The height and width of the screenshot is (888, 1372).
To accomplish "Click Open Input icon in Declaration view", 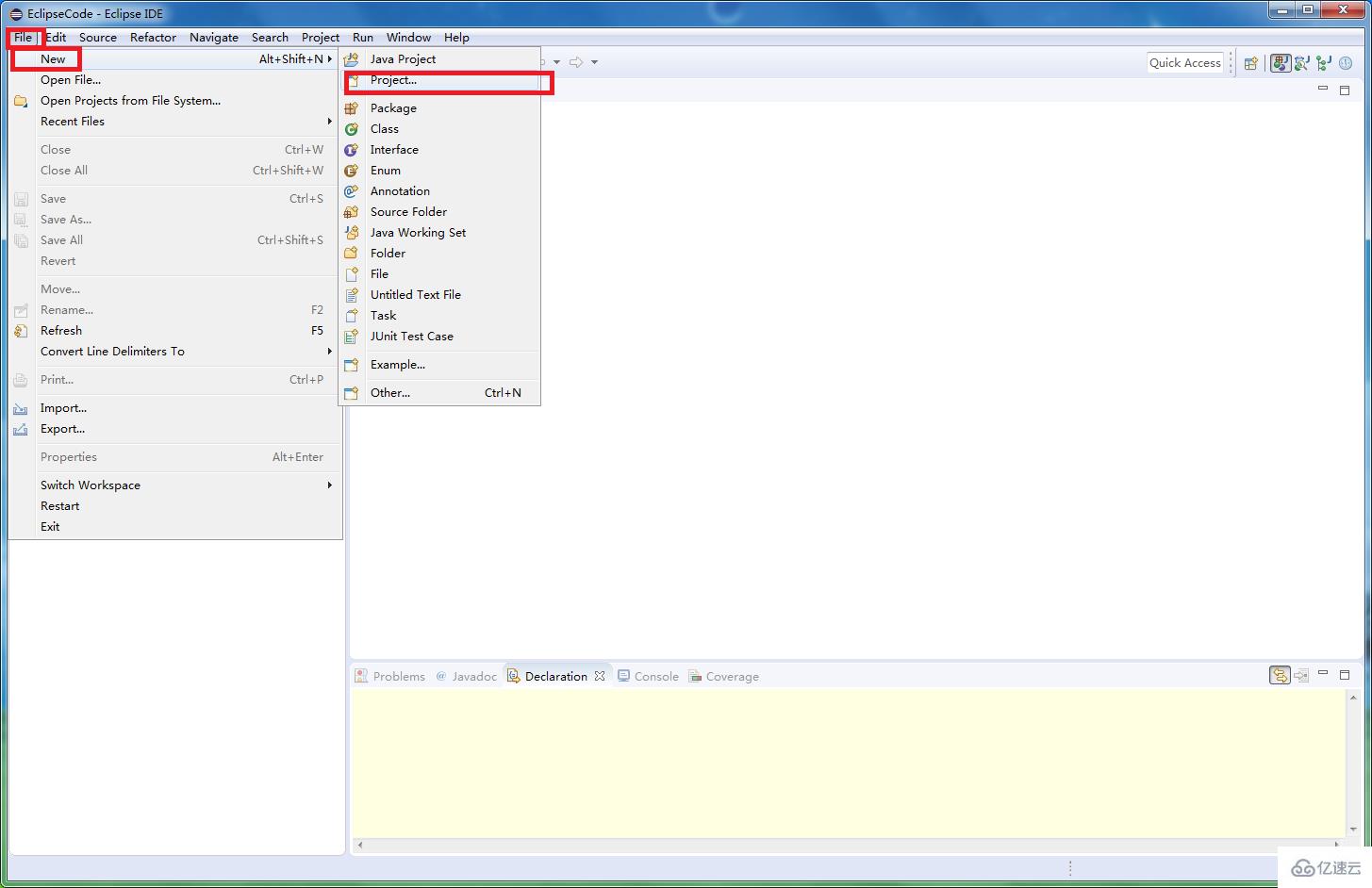I will point(1301,675).
